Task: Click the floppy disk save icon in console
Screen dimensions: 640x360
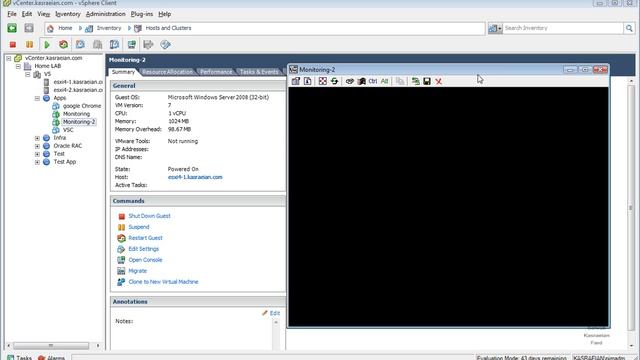Action: coord(427,81)
